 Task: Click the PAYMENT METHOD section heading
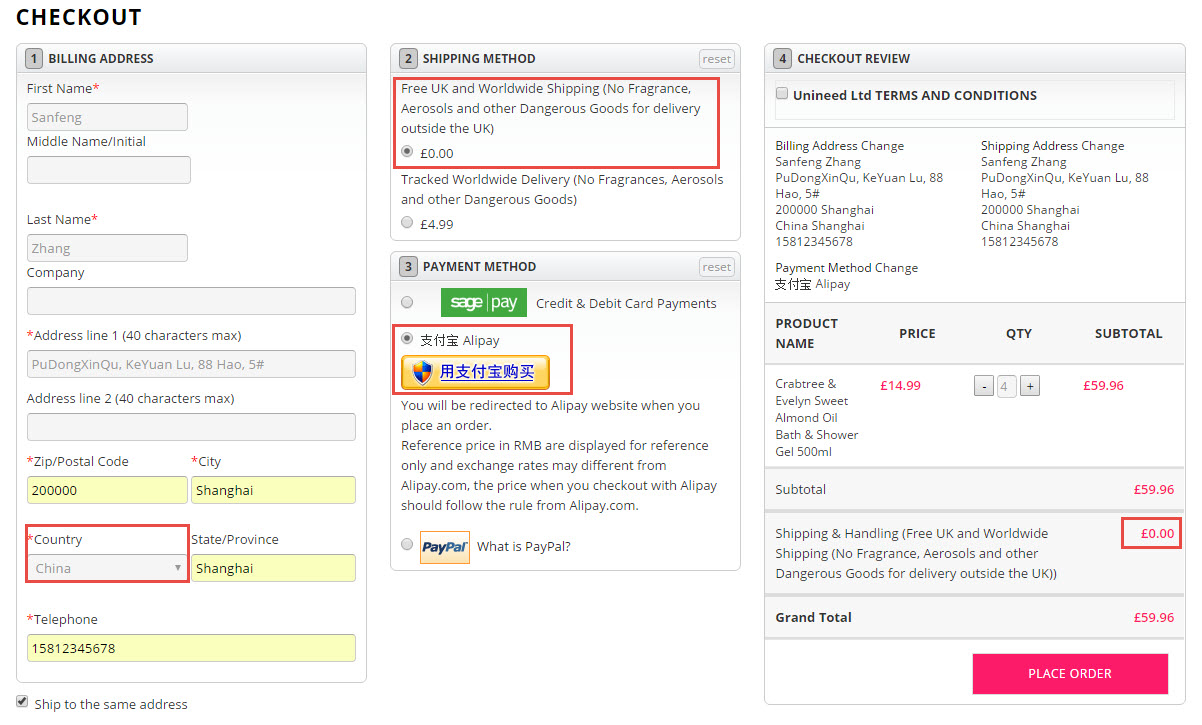pos(479,267)
